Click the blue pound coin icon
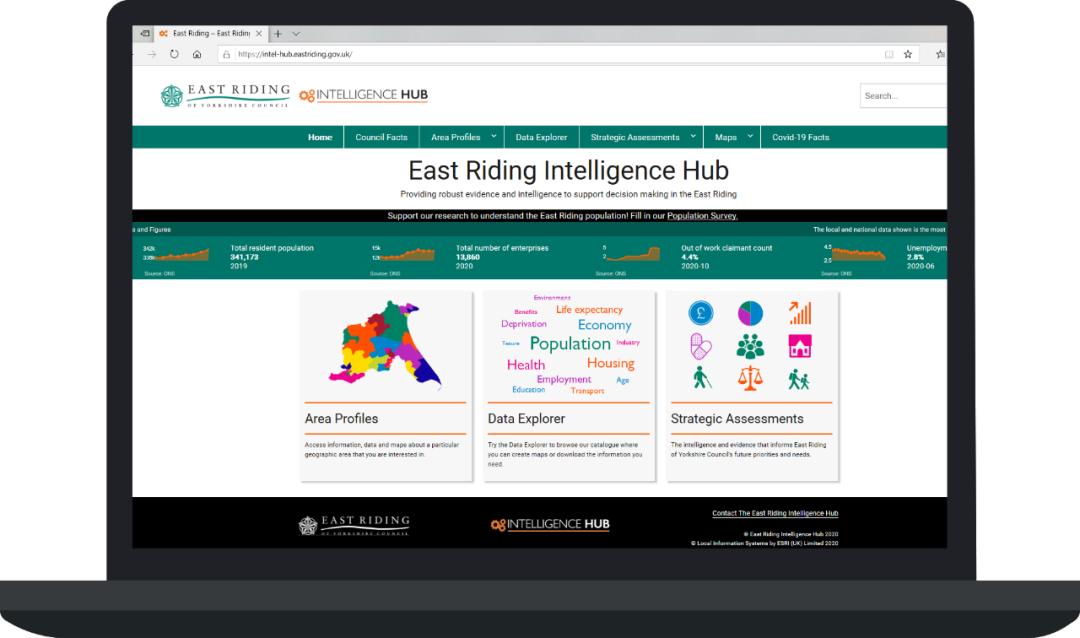Screen dimensions: 1080x638 click(701, 313)
